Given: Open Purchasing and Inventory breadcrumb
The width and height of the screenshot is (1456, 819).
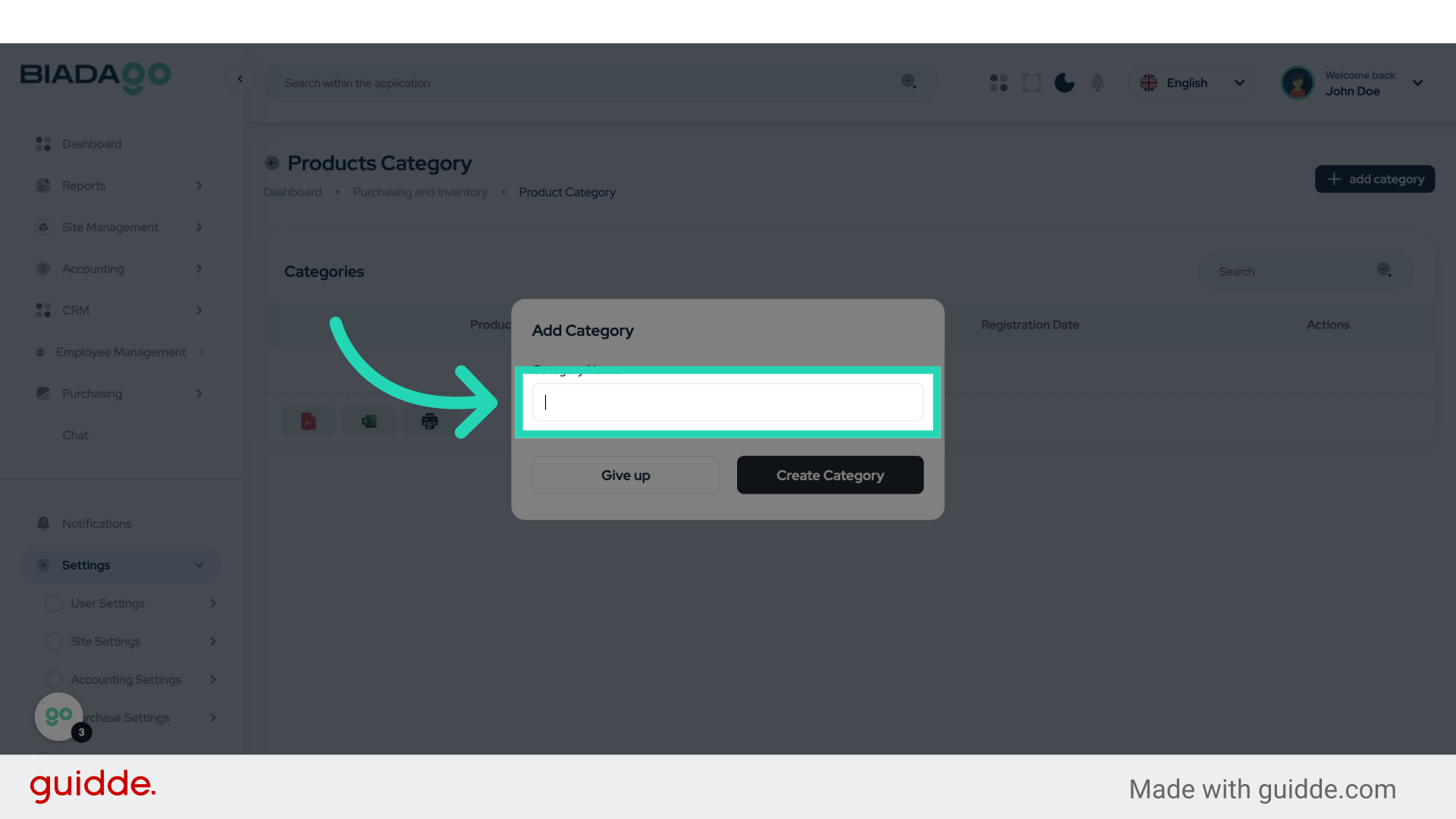Looking at the screenshot, I should coord(420,192).
